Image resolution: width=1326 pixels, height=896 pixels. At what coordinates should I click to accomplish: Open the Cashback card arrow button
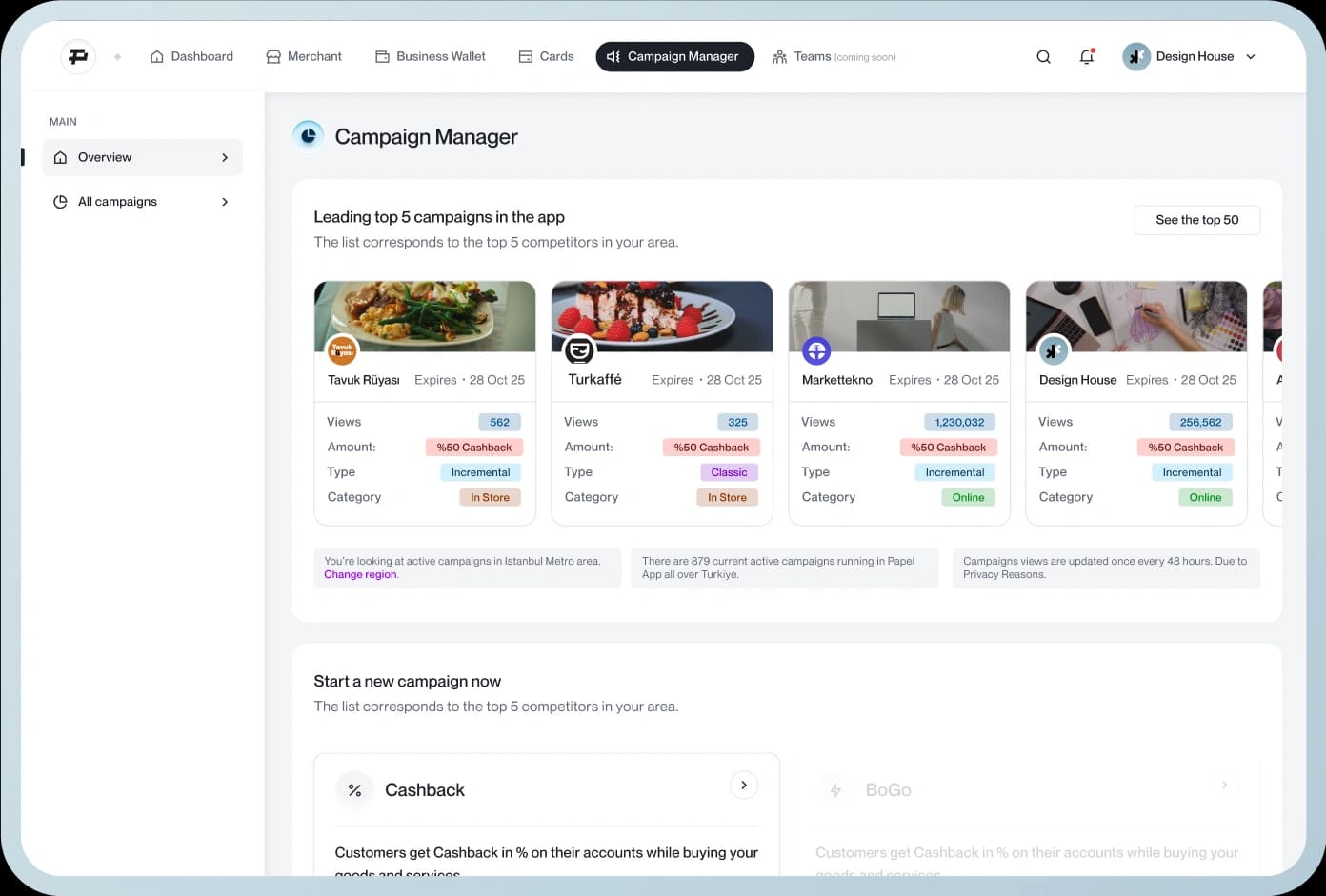point(744,786)
